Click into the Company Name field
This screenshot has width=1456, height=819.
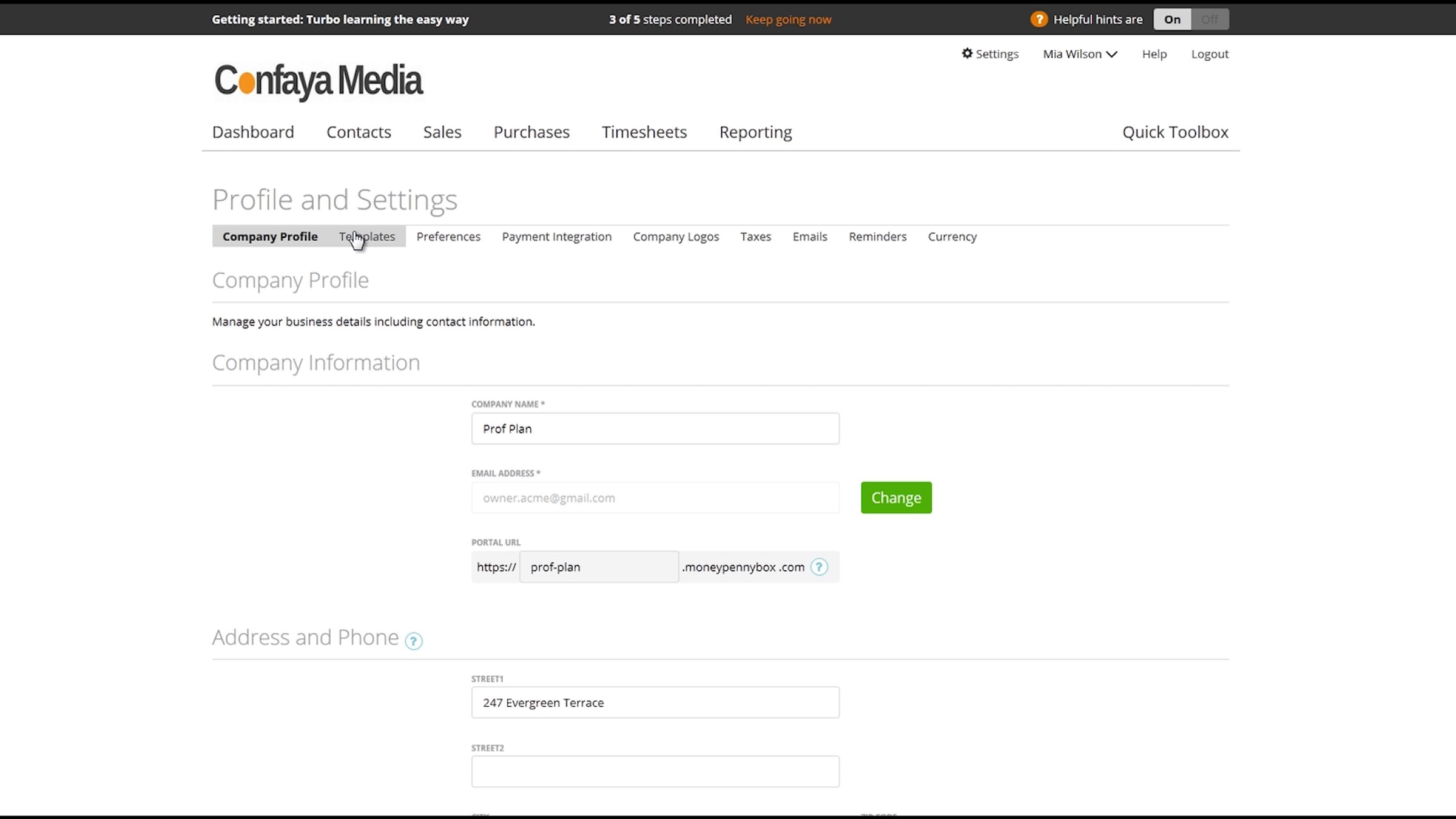(x=655, y=429)
